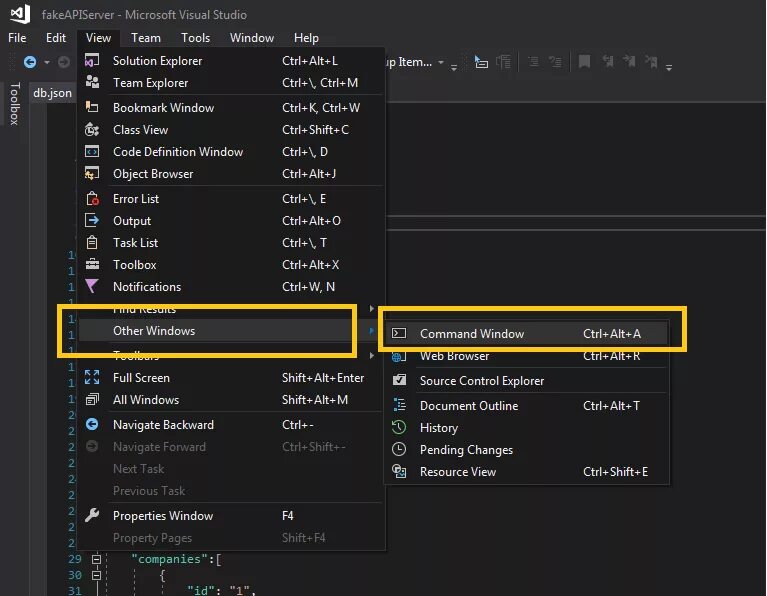The width and height of the screenshot is (767, 596).
Task: Click the Document Outline icon
Action: [x=399, y=405]
